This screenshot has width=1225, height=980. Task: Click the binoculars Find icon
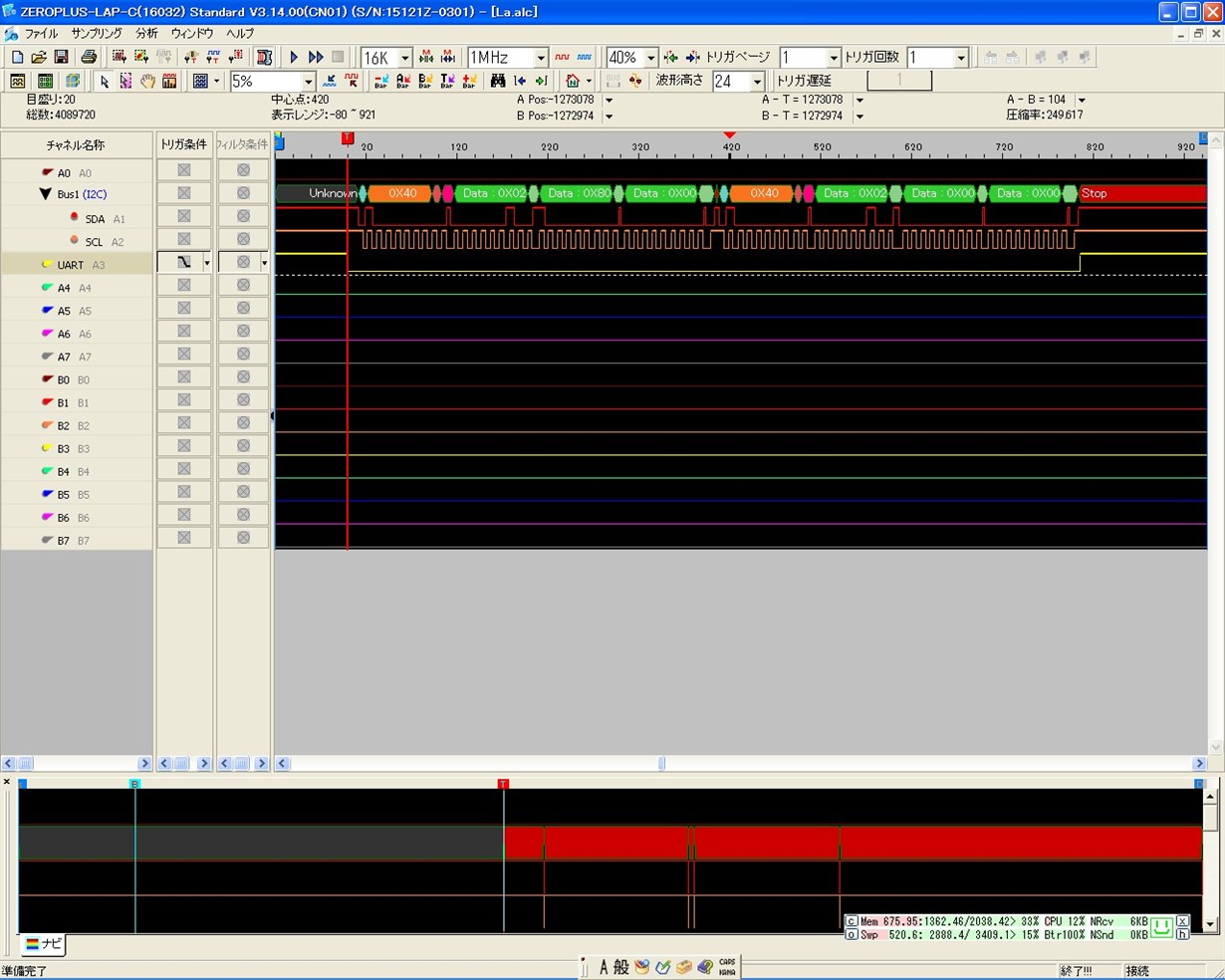click(x=498, y=81)
